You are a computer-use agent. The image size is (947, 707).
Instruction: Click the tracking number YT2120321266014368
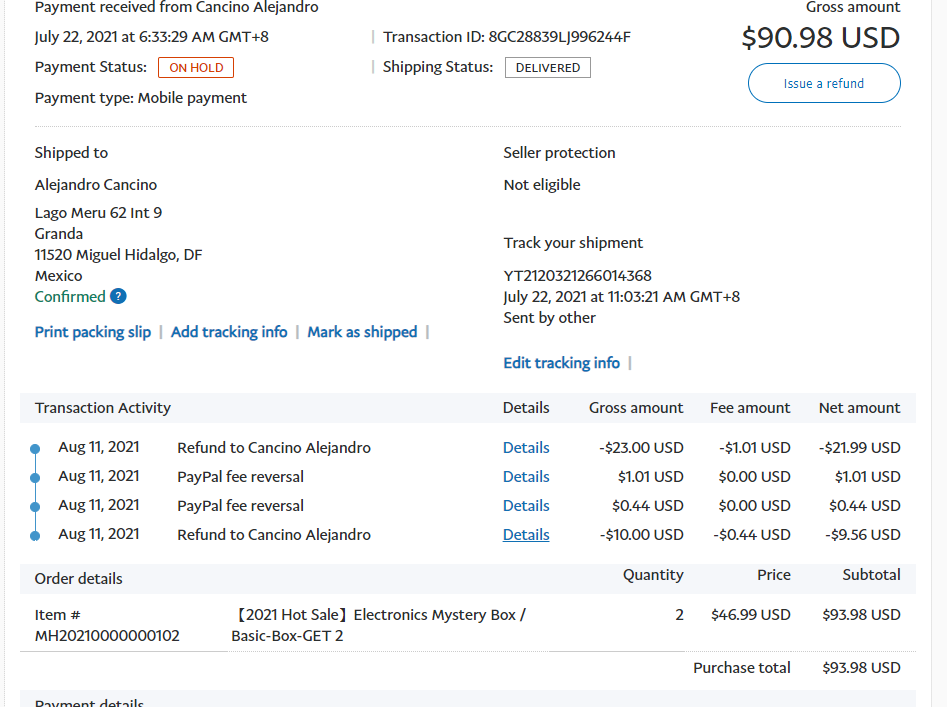(x=578, y=276)
